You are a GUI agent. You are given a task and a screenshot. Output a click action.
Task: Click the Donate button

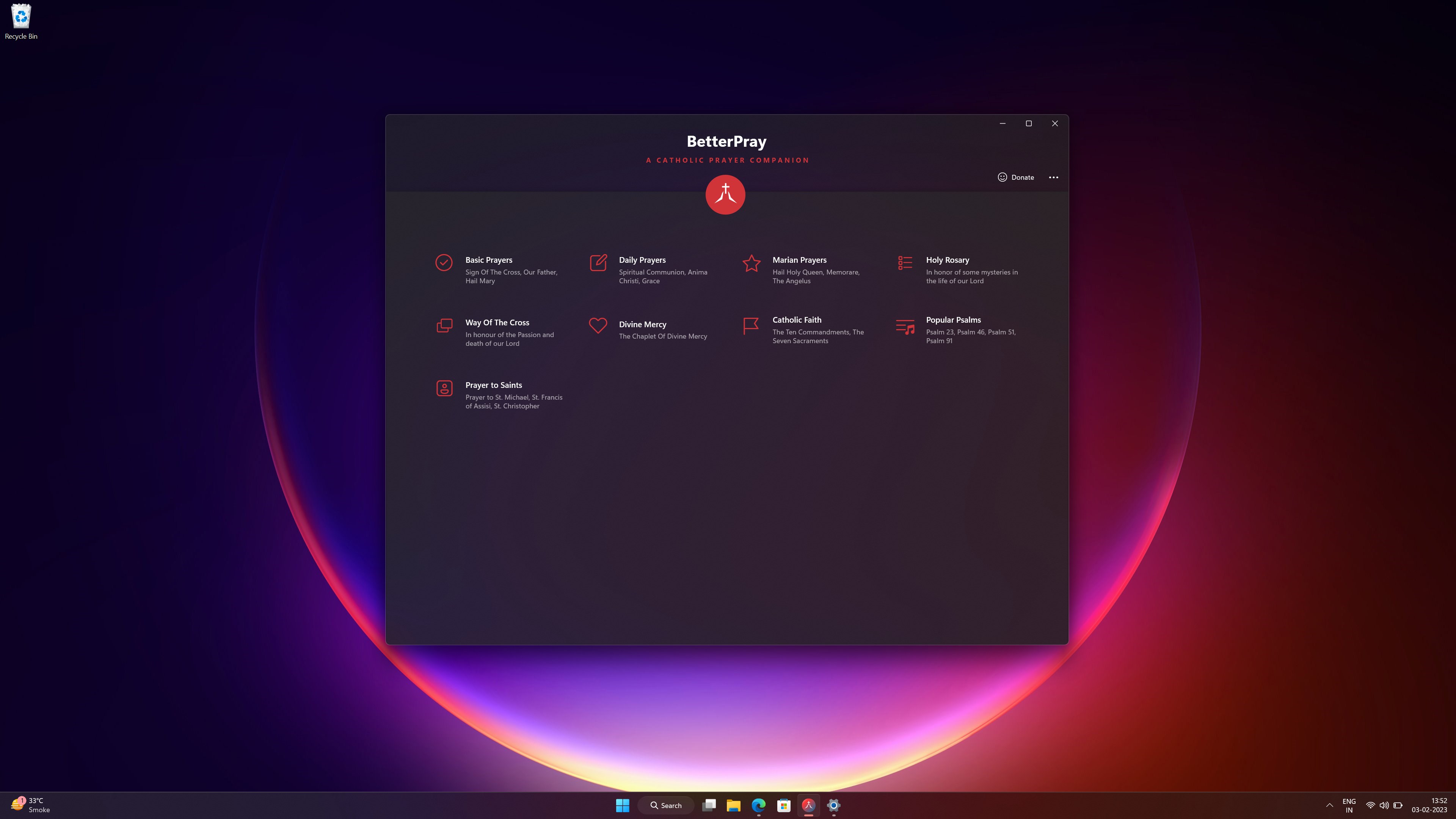click(x=1016, y=177)
